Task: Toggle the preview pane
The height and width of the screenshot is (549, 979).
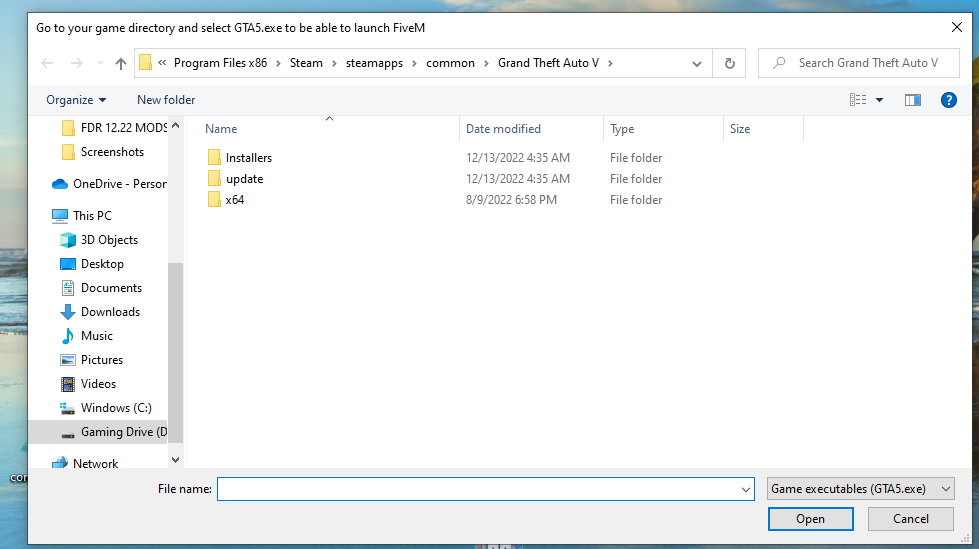Action: click(x=913, y=100)
